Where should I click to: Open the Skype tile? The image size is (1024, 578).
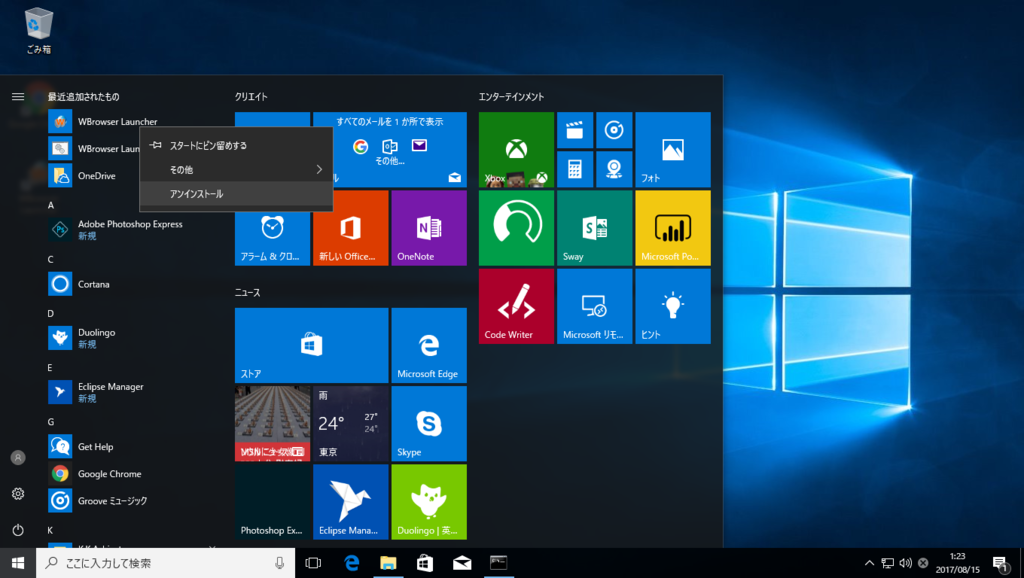click(x=429, y=424)
